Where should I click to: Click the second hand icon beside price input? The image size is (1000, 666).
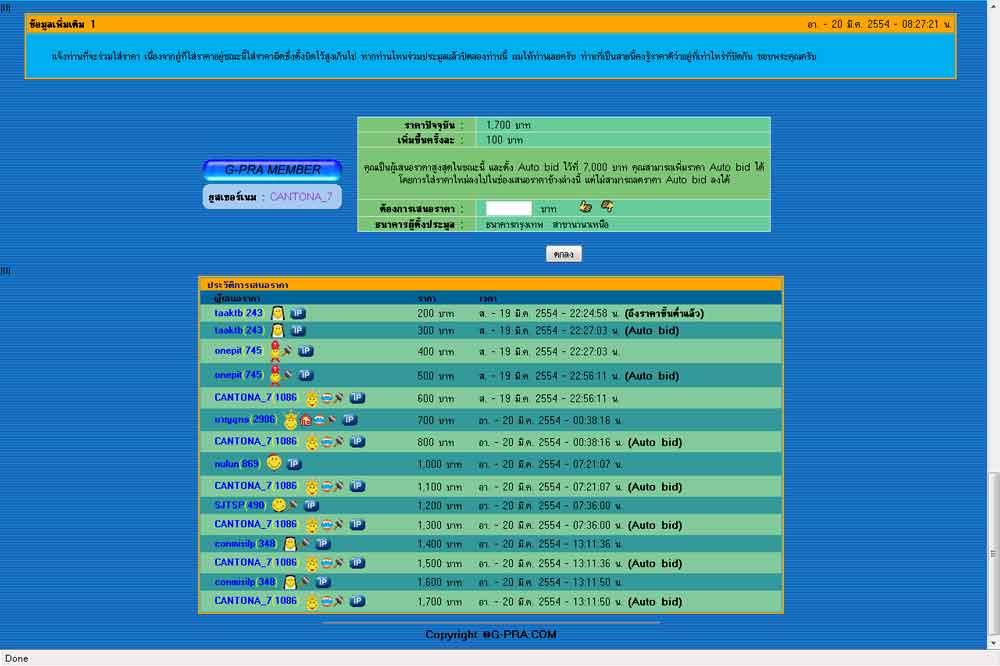607,207
